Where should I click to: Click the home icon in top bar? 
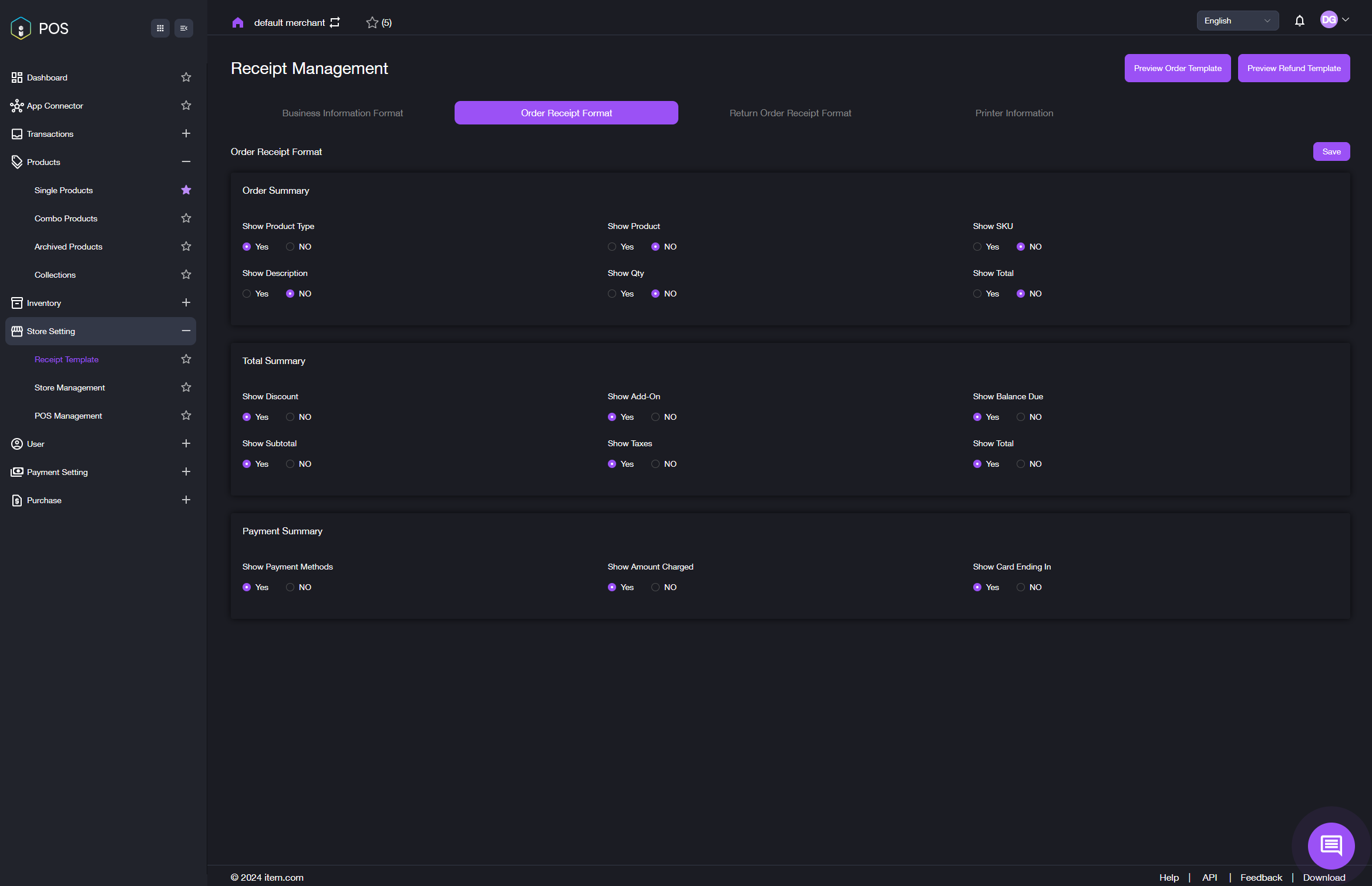[237, 22]
